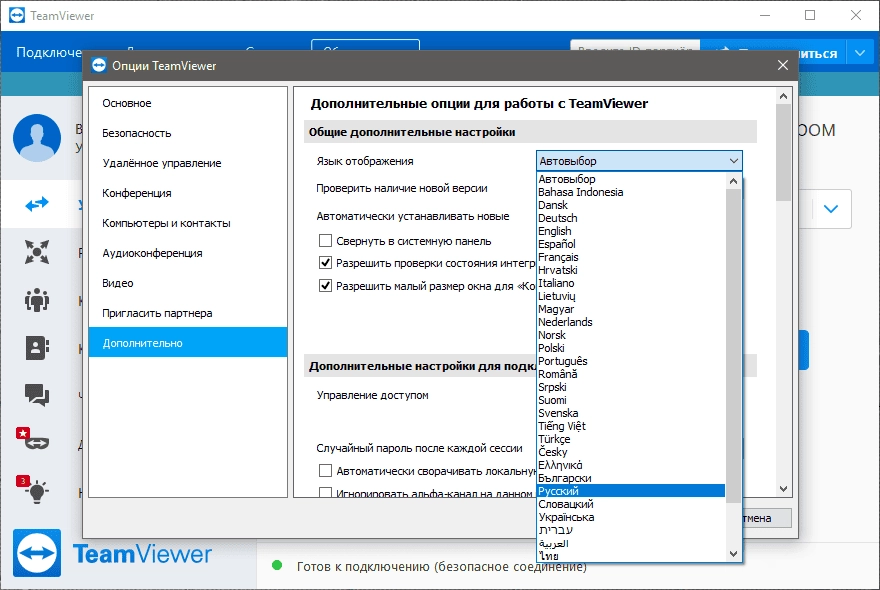Choose 'Polski' language
The image size is (880, 590).
pyautogui.click(x=631, y=348)
